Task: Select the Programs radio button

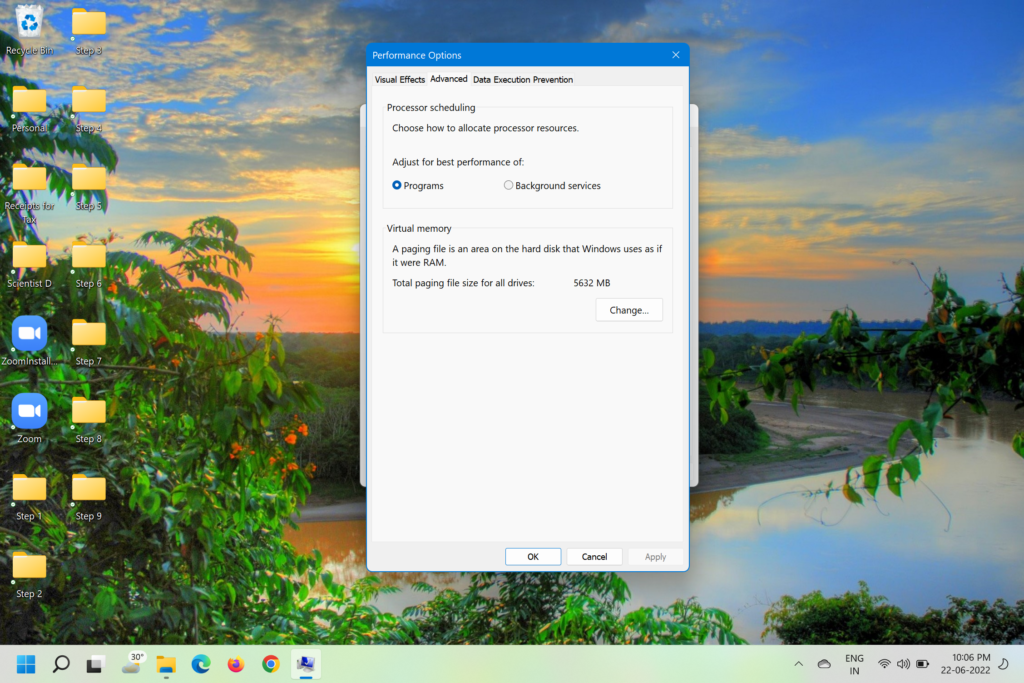Action: [397, 185]
